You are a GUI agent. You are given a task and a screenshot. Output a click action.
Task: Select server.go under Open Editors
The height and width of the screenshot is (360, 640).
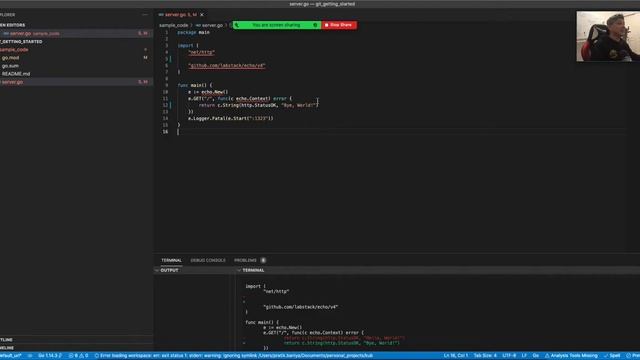tap(76, 33)
